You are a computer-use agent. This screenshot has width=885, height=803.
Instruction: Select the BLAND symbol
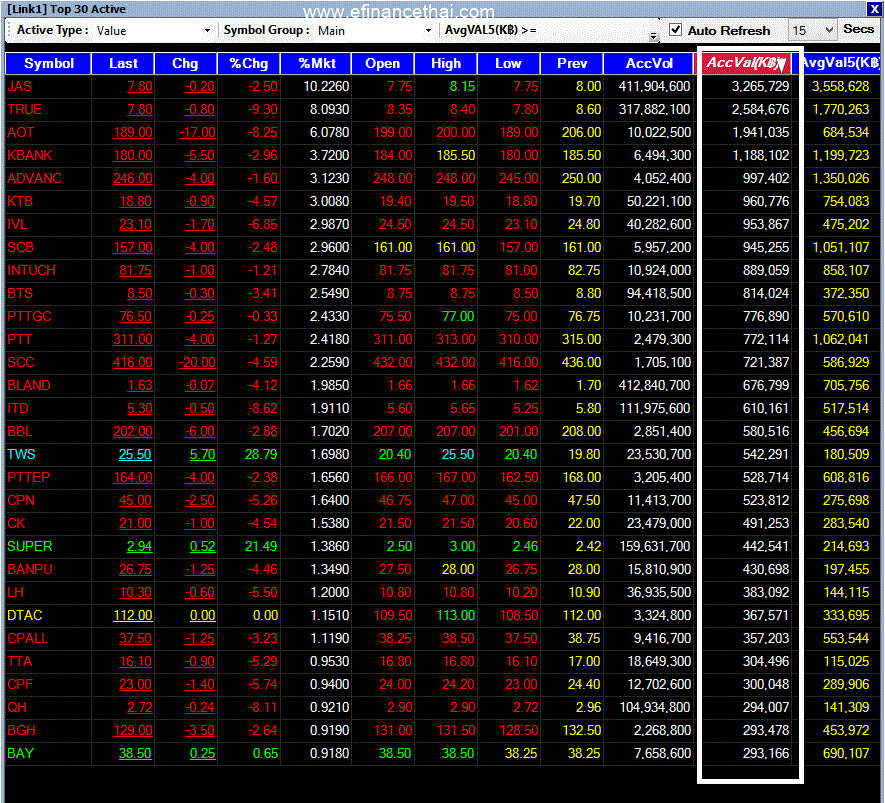[x=29, y=385]
